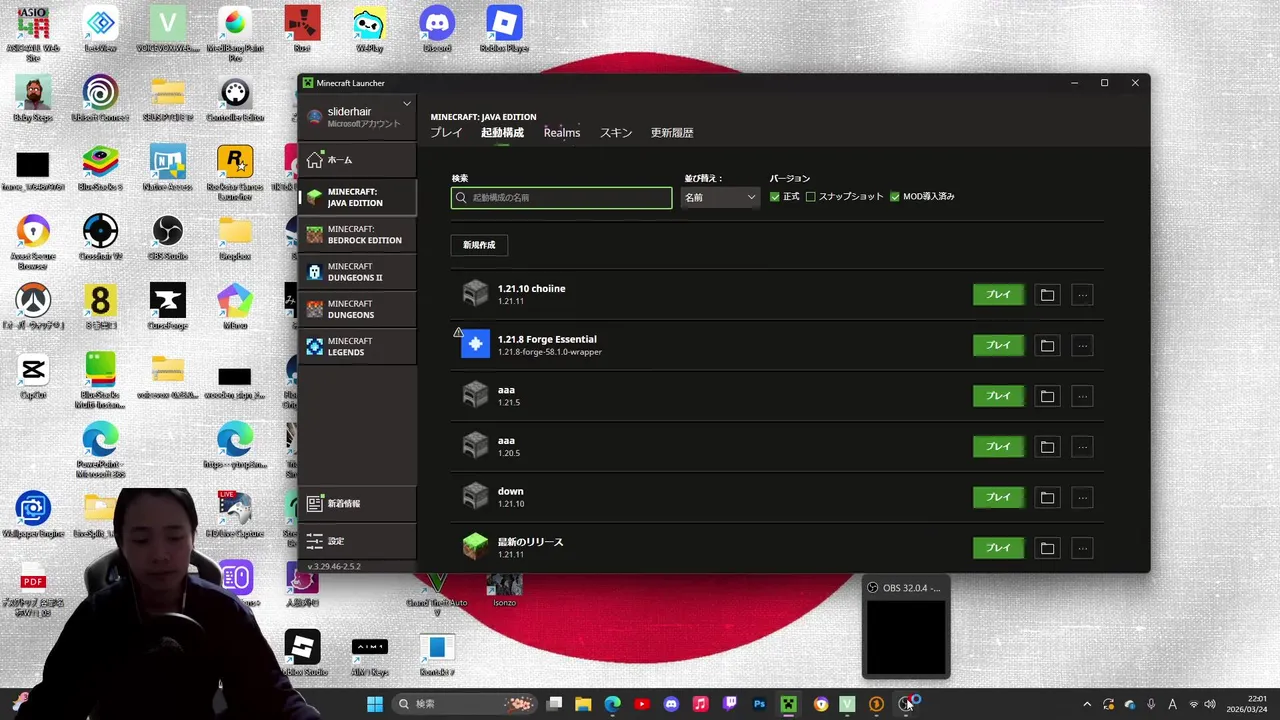Open folder for 1.21.8 Forge Essential
This screenshot has height=720, width=1280.
[x=1047, y=345]
